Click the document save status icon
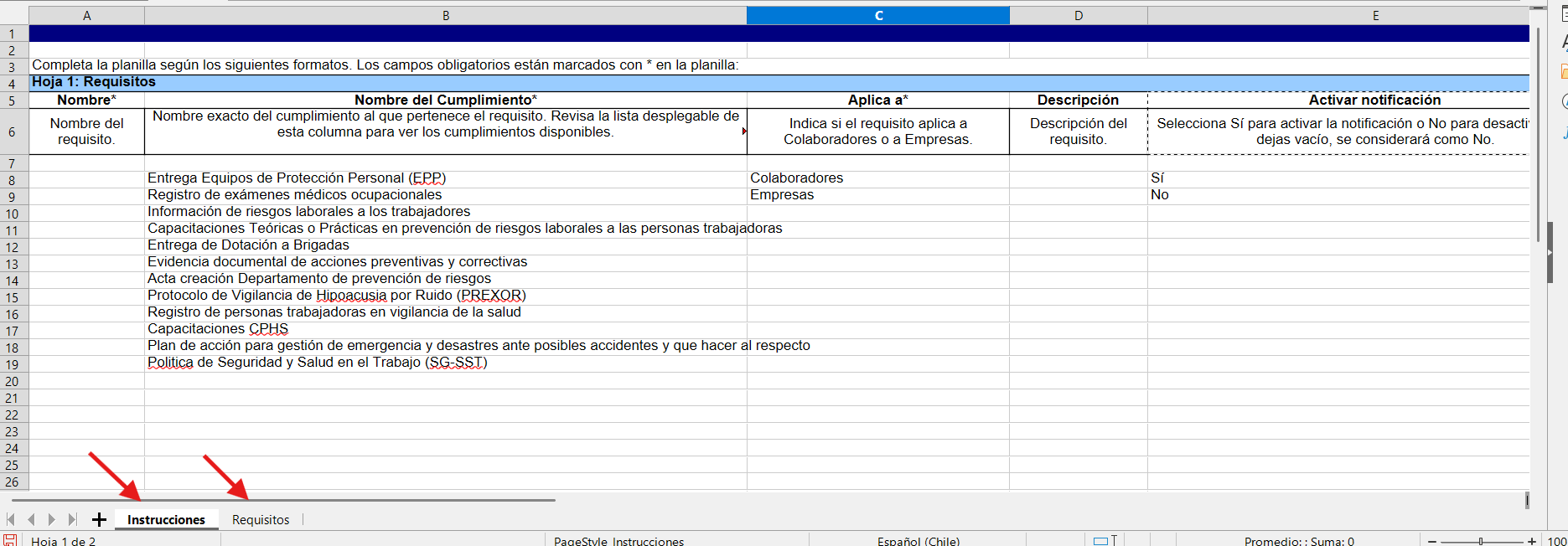 [x=10, y=540]
